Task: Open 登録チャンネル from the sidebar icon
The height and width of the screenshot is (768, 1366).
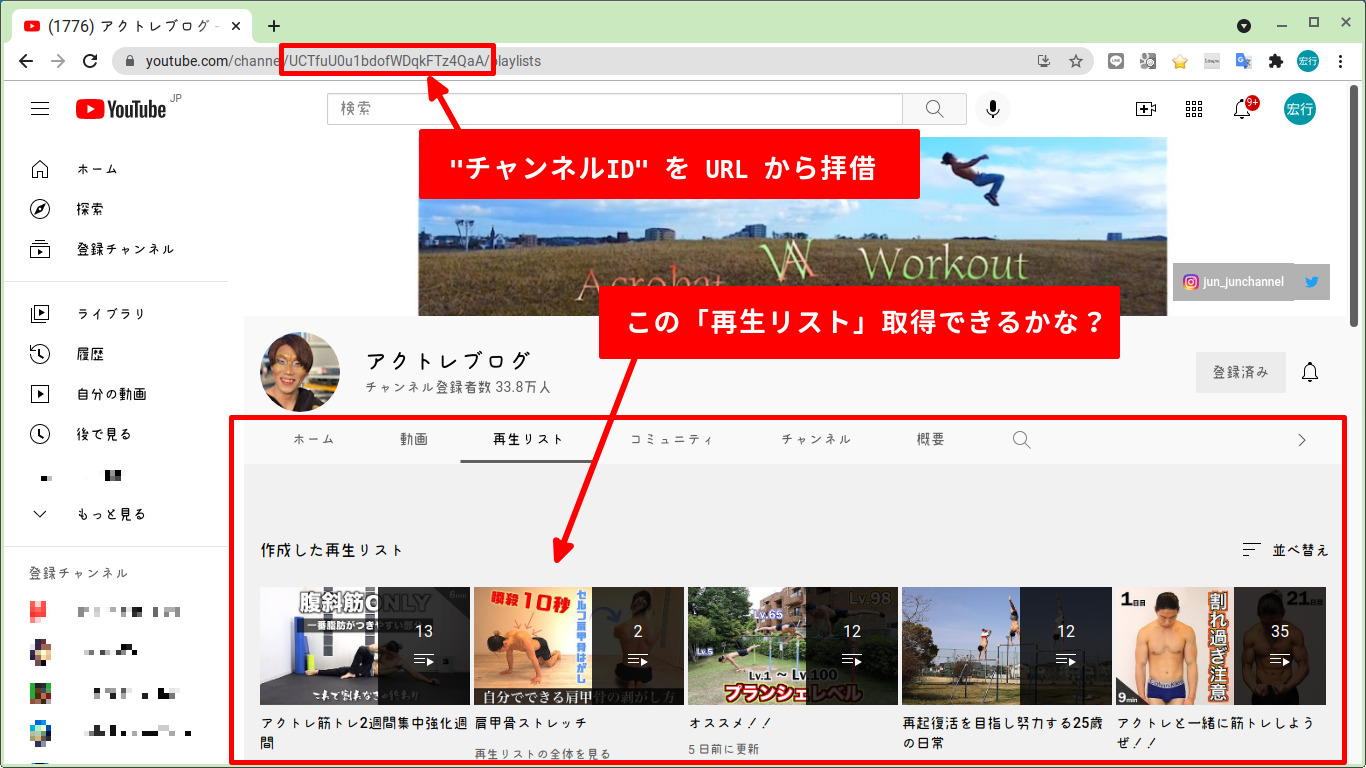Action: click(40, 249)
